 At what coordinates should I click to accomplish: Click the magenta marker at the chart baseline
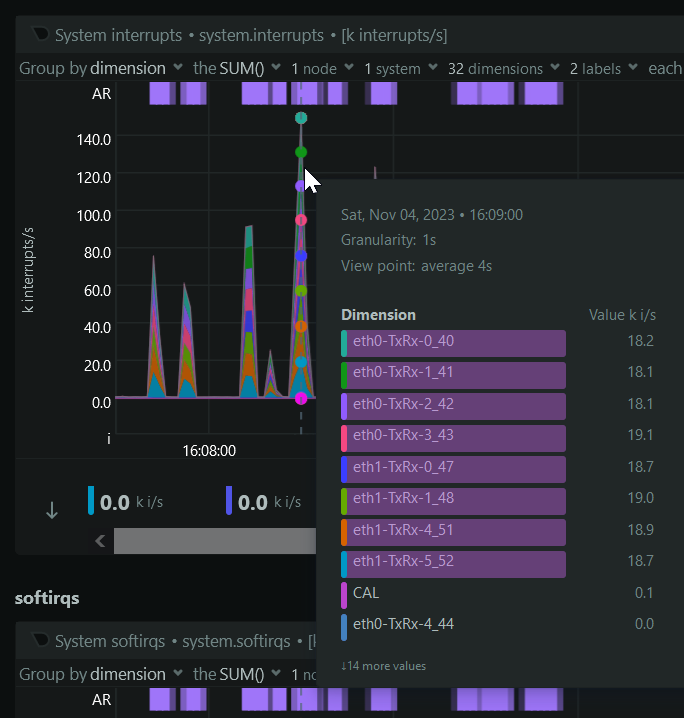coord(301,398)
